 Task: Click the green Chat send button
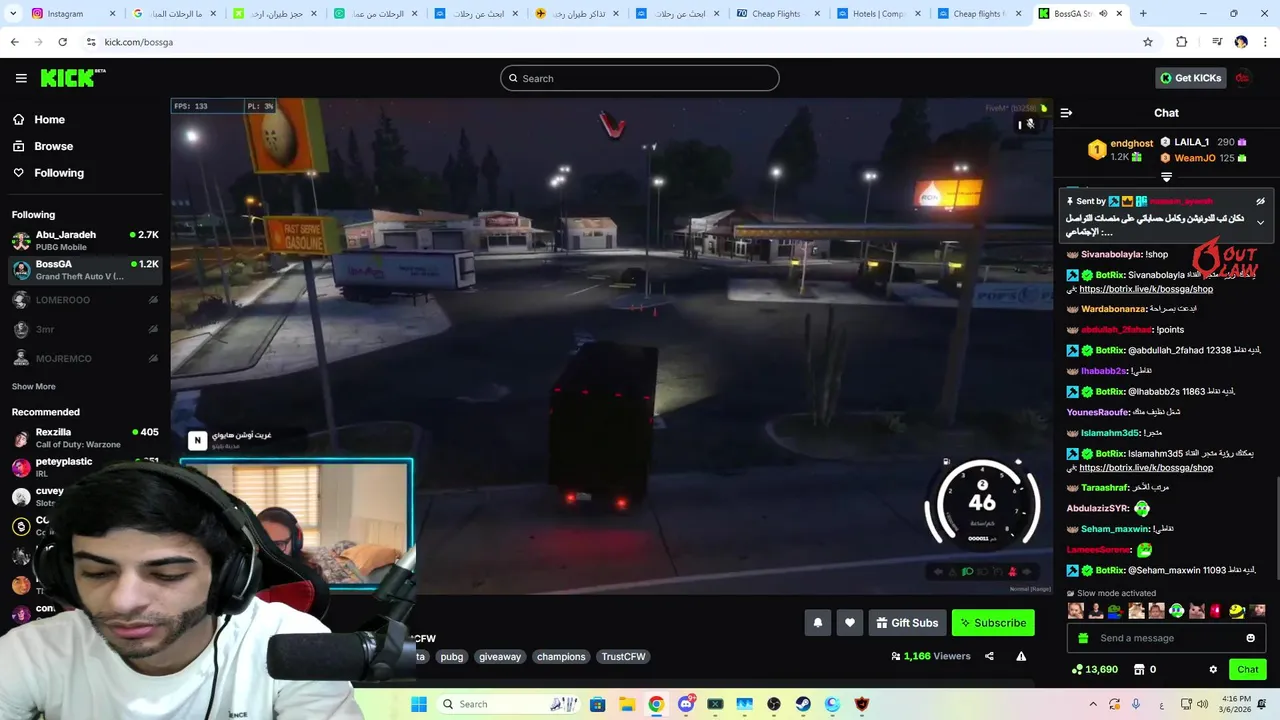tap(1248, 669)
